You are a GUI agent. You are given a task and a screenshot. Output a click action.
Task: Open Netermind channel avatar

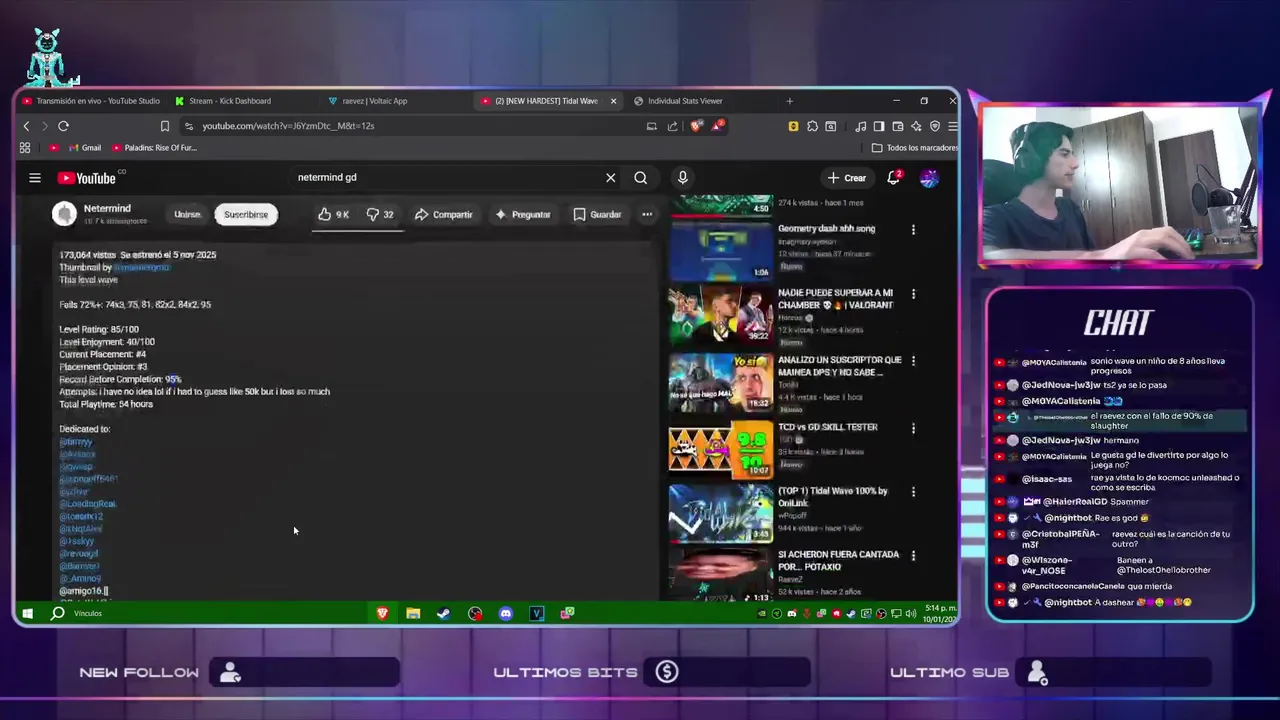(64, 214)
